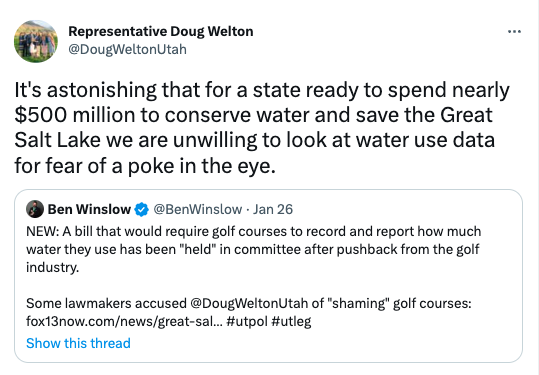Click quoted text about 'shaming' golf courses
539x375 pixels.
(249, 304)
